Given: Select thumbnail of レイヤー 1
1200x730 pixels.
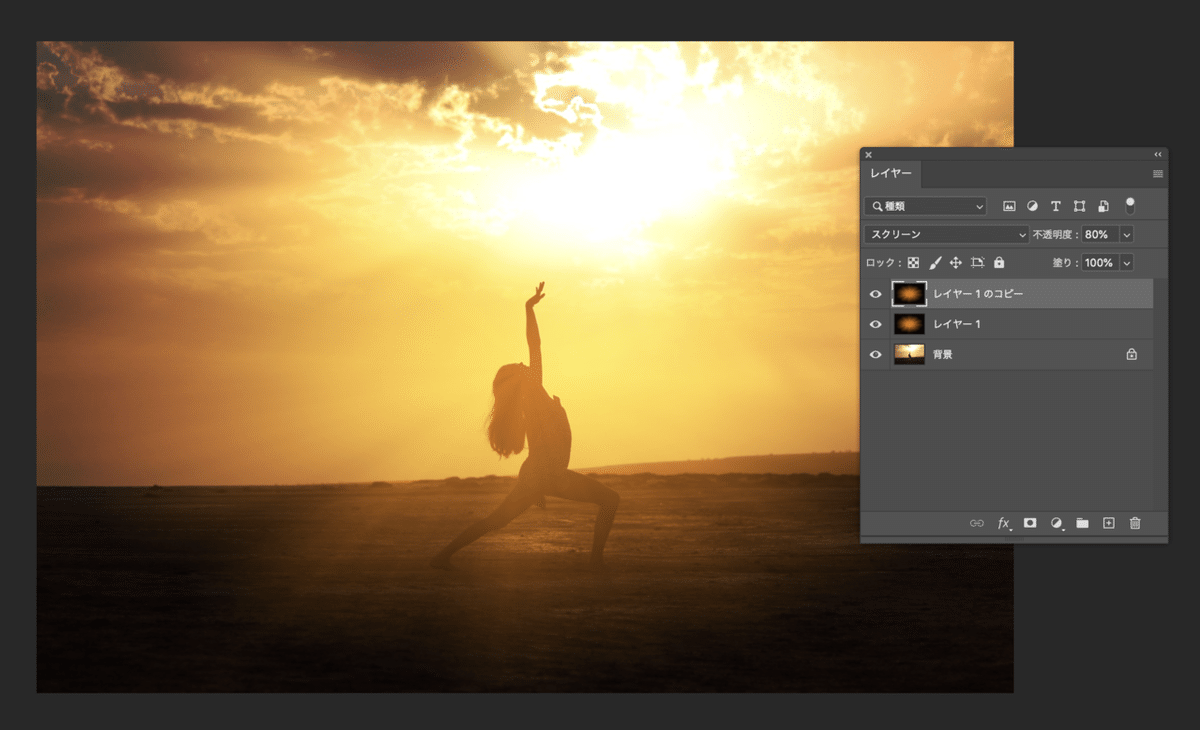Looking at the screenshot, I should pyautogui.click(x=909, y=324).
